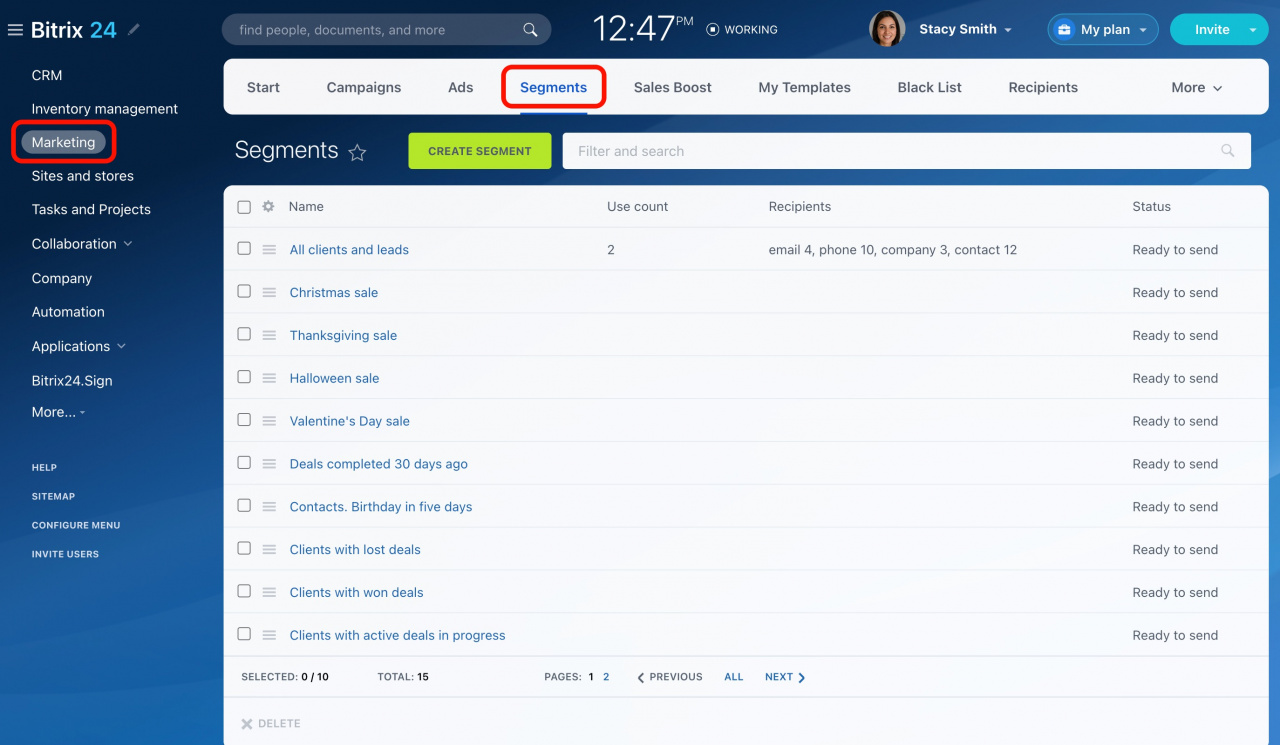Click the 12:47 time clock
Screen dimensions: 1280x745
coord(643,29)
